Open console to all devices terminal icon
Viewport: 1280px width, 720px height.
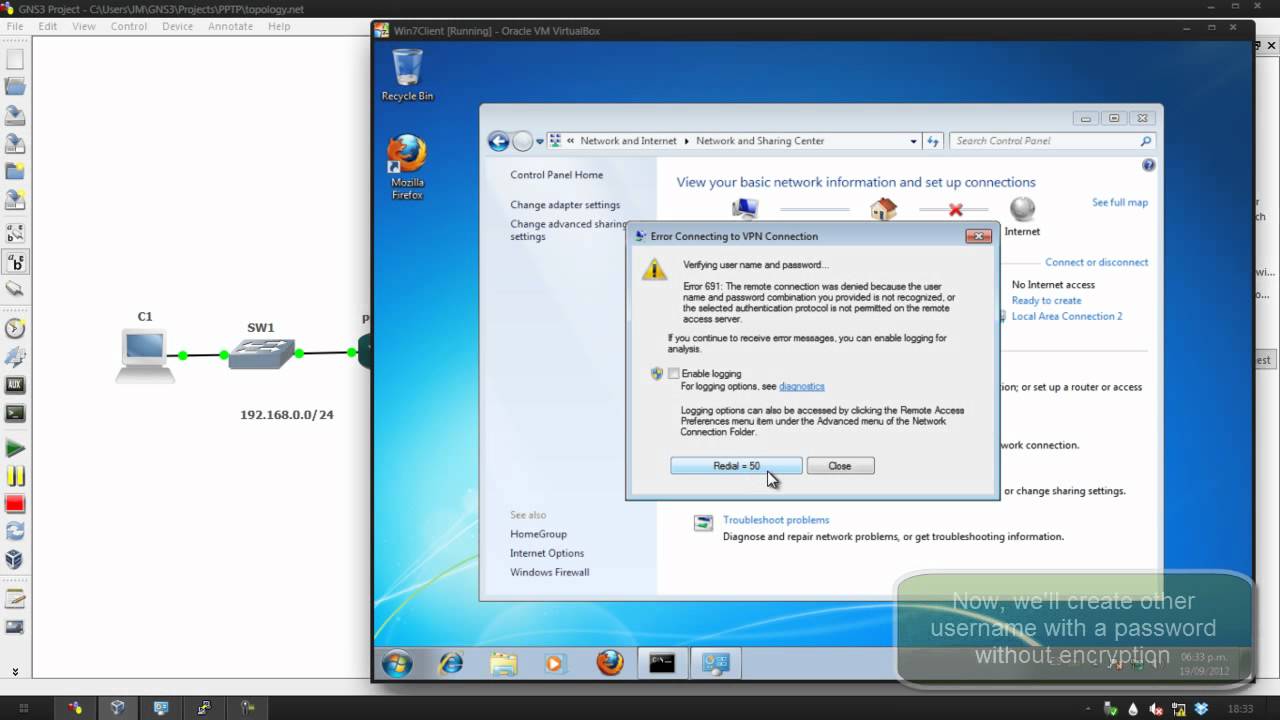pyautogui.click(x=15, y=412)
